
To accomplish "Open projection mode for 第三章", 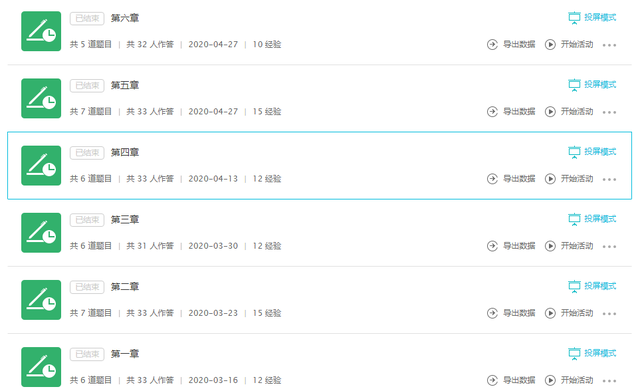I will tap(592, 219).
